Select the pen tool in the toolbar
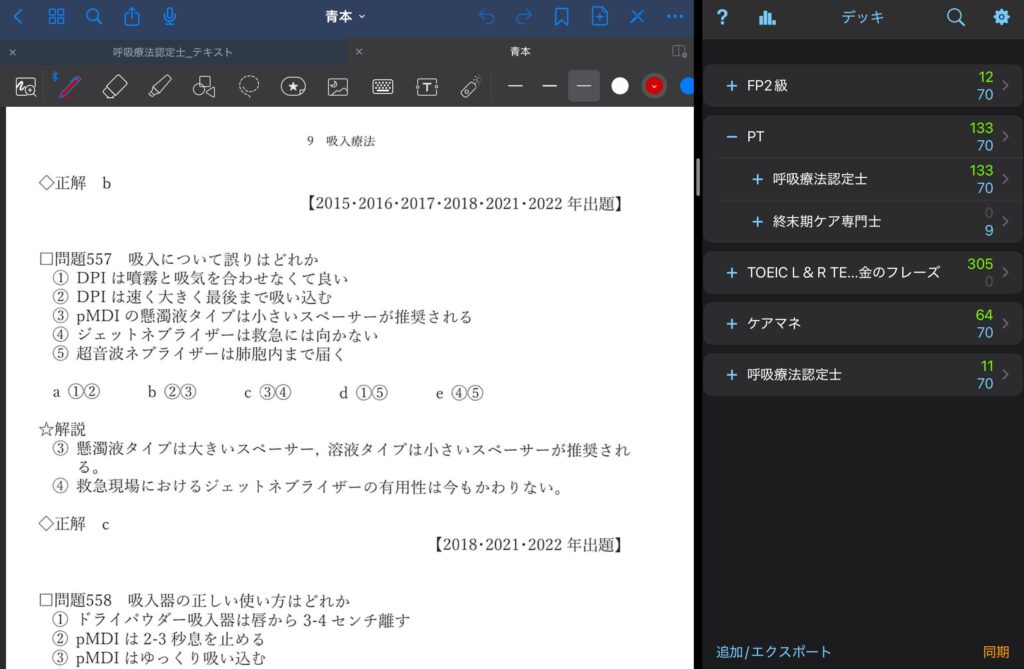Viewport: 1024px width, 669px height. [x=69, y=87]
